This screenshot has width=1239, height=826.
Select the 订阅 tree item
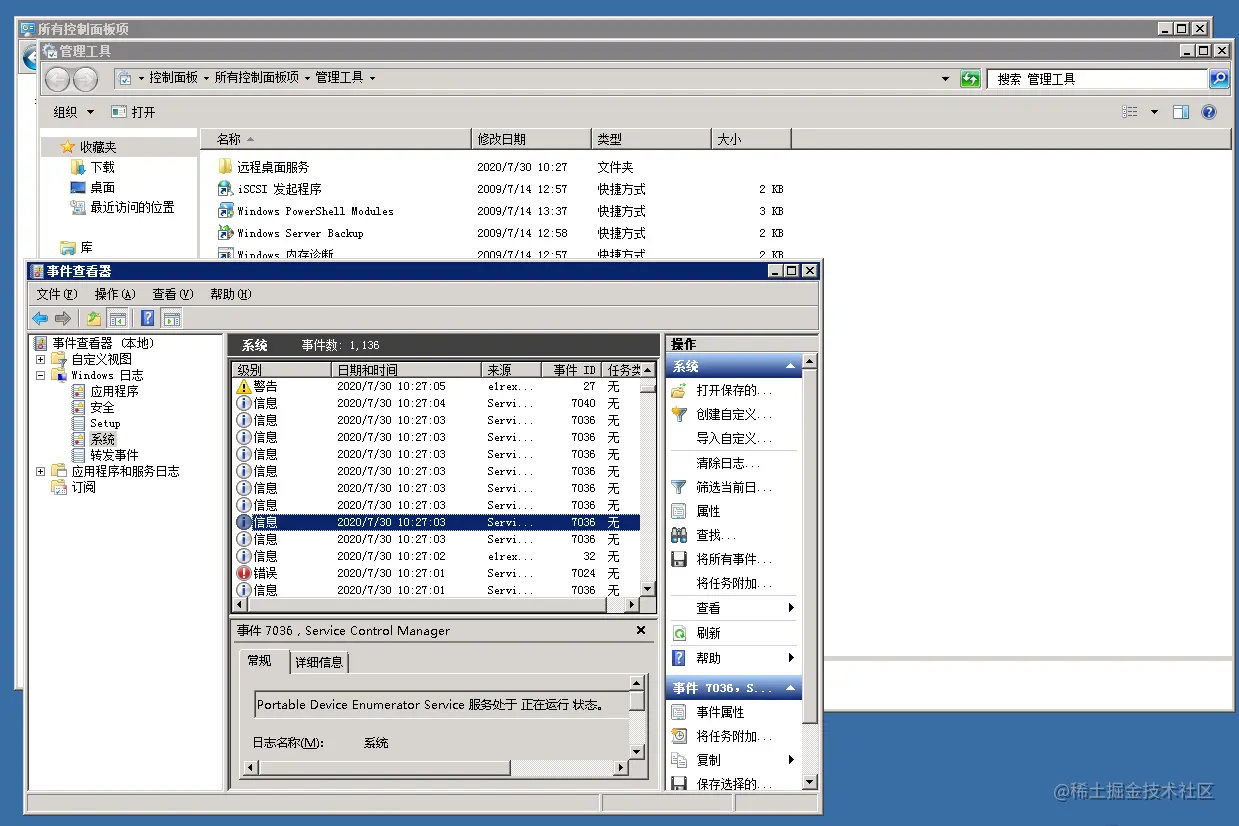[84, 487]
